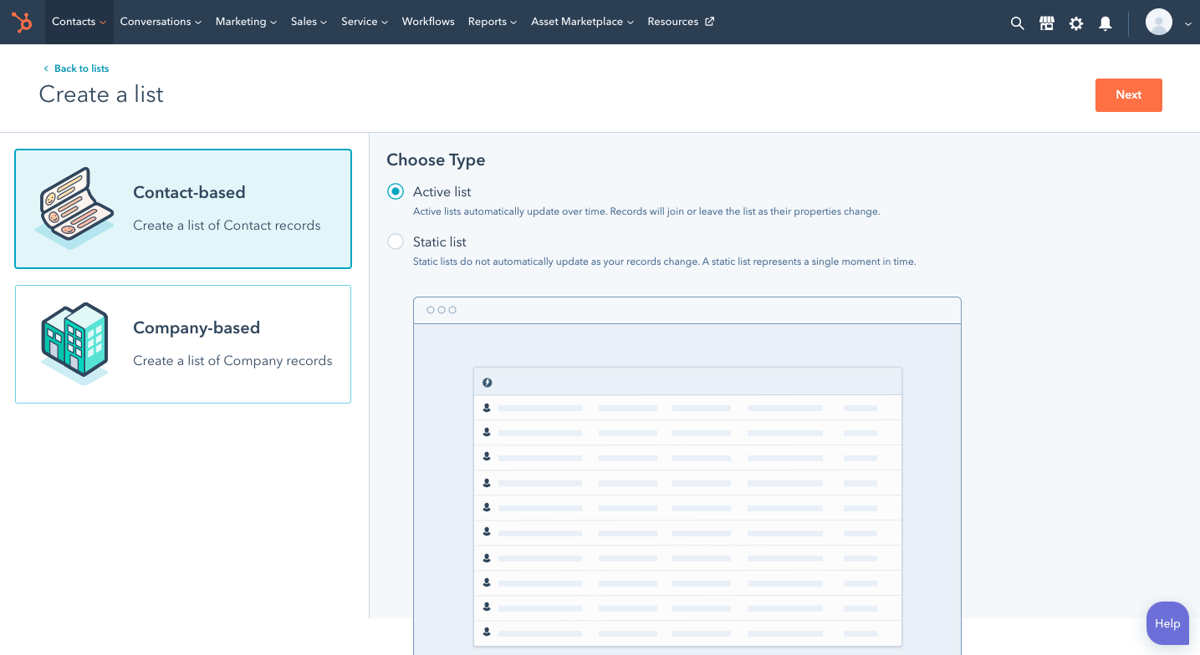This screenshot has height=655, width=1200.
Task: Expand the Service menu
Action: click(365, 22)
